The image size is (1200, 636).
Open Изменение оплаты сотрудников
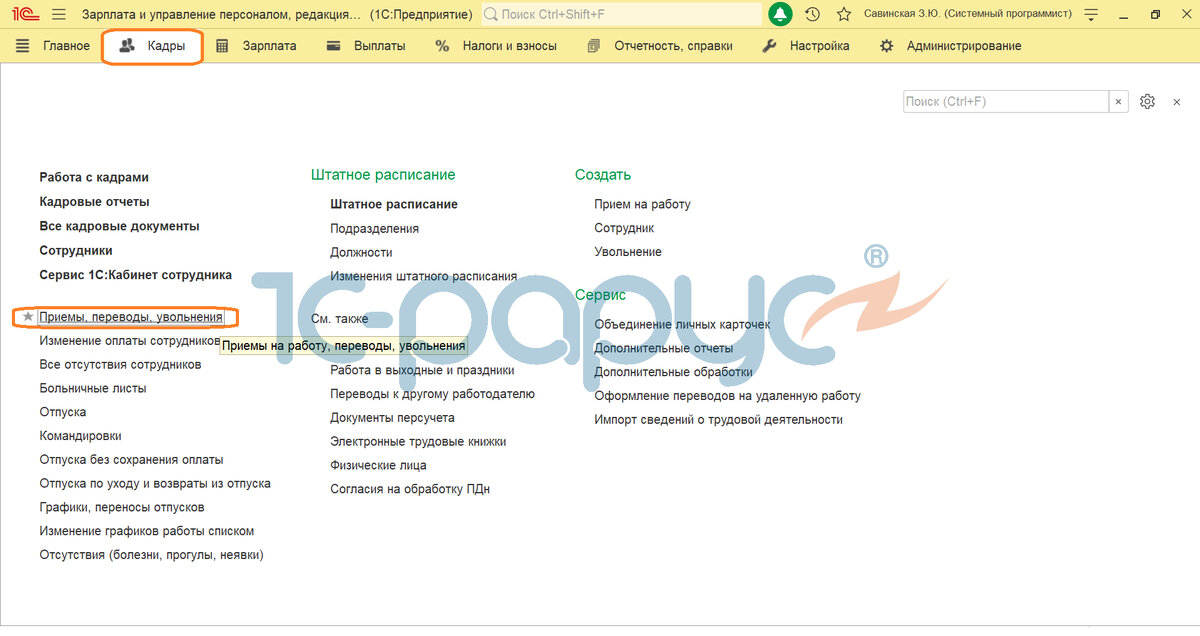[130, 341]
